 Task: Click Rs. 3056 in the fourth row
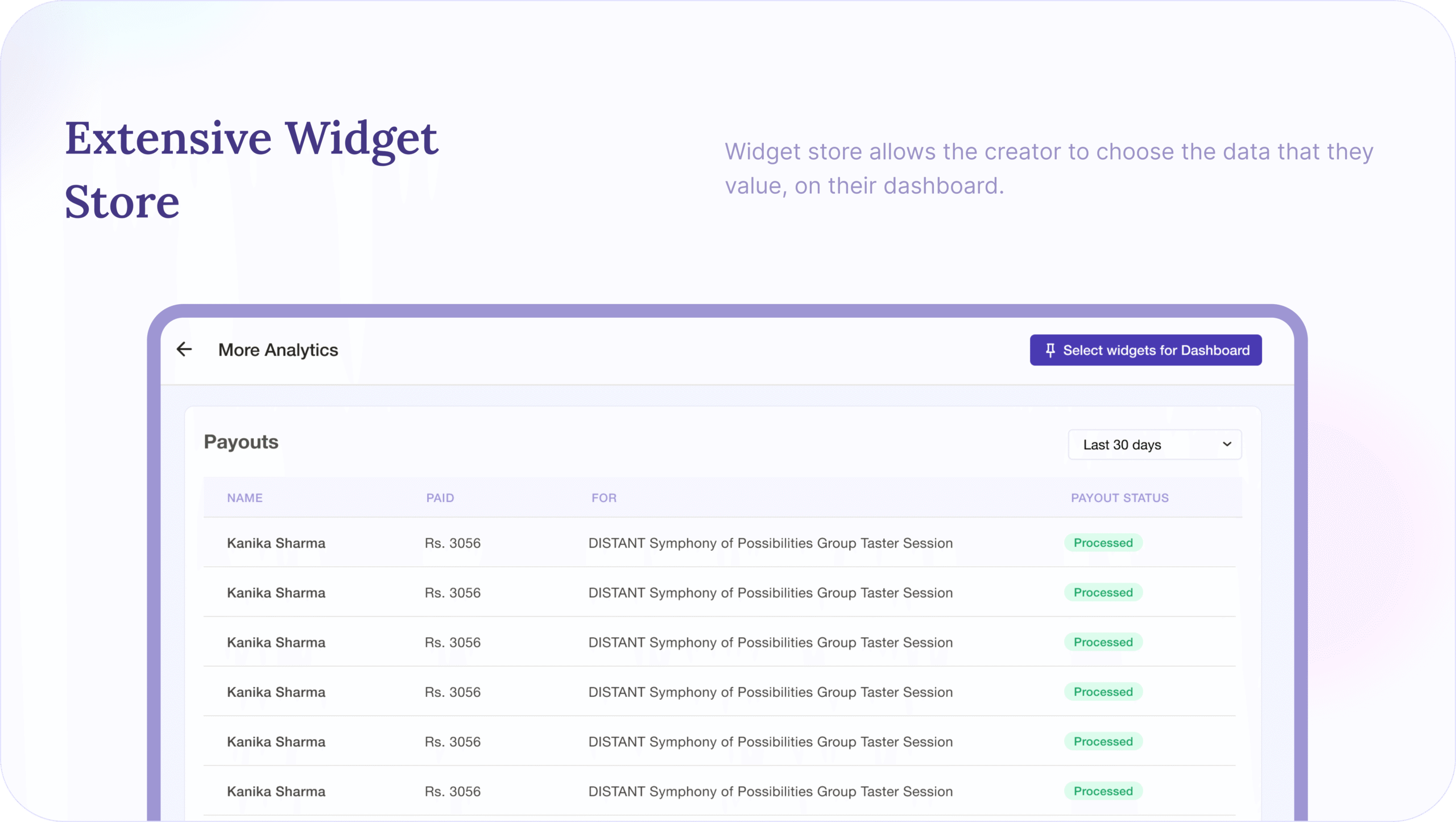[x=452, y=692]
